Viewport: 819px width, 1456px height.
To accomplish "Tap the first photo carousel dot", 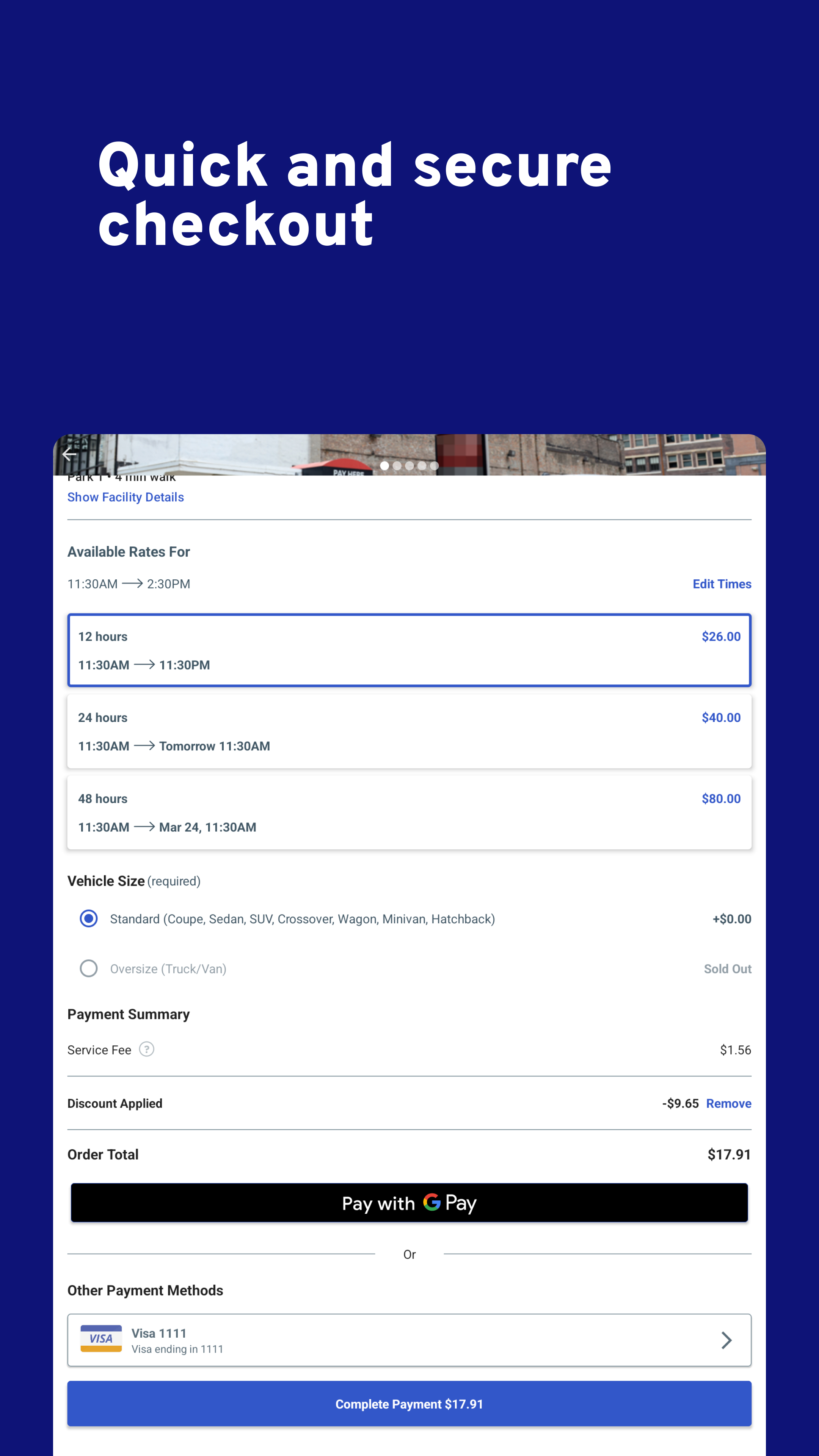I will pyautogui.click(x=384, y=466).
